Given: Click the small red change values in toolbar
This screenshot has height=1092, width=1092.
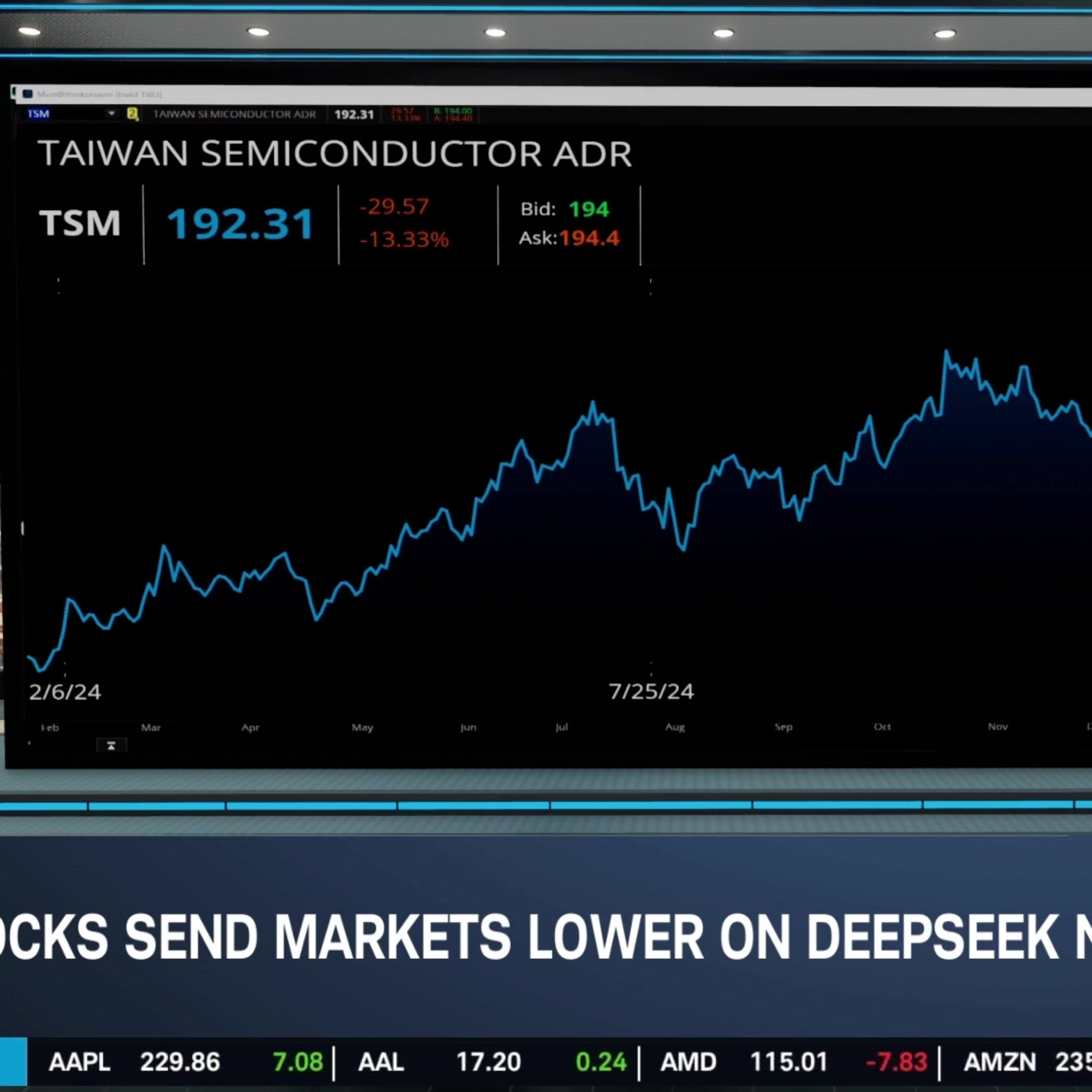Looking at the screenshot, I should (x=406, y=114).
